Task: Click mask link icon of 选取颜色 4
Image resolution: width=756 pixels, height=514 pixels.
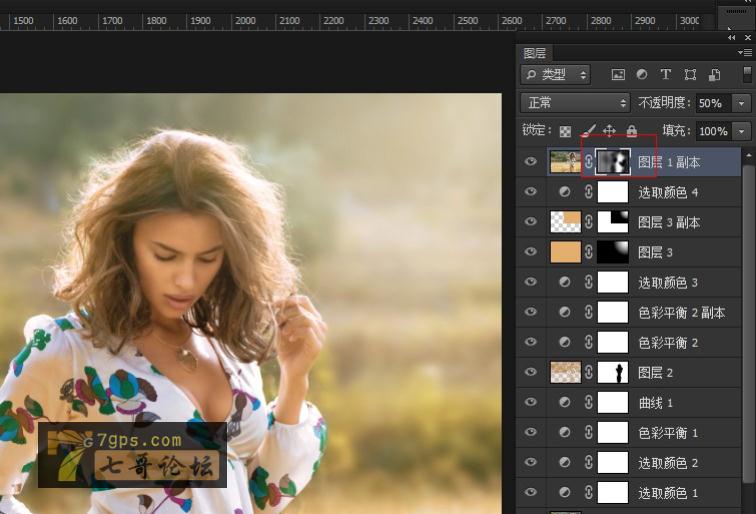Action: pos(589,192)
